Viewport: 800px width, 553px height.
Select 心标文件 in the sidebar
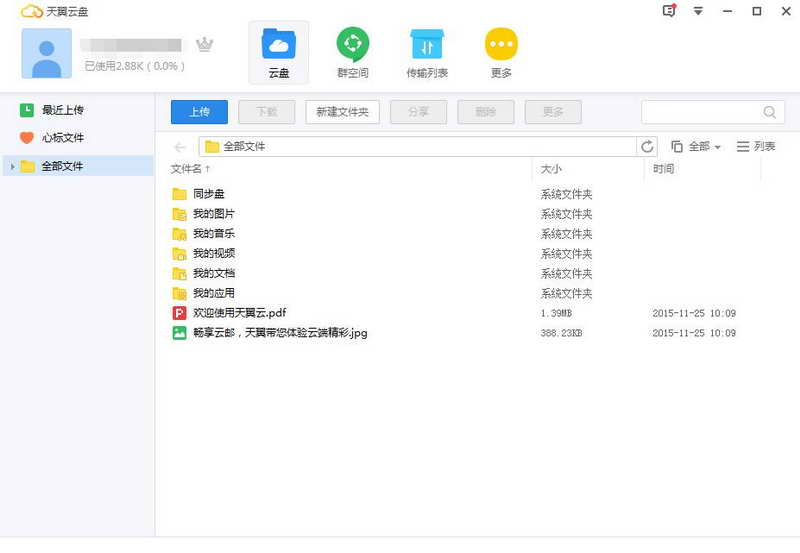coord(62,138)
